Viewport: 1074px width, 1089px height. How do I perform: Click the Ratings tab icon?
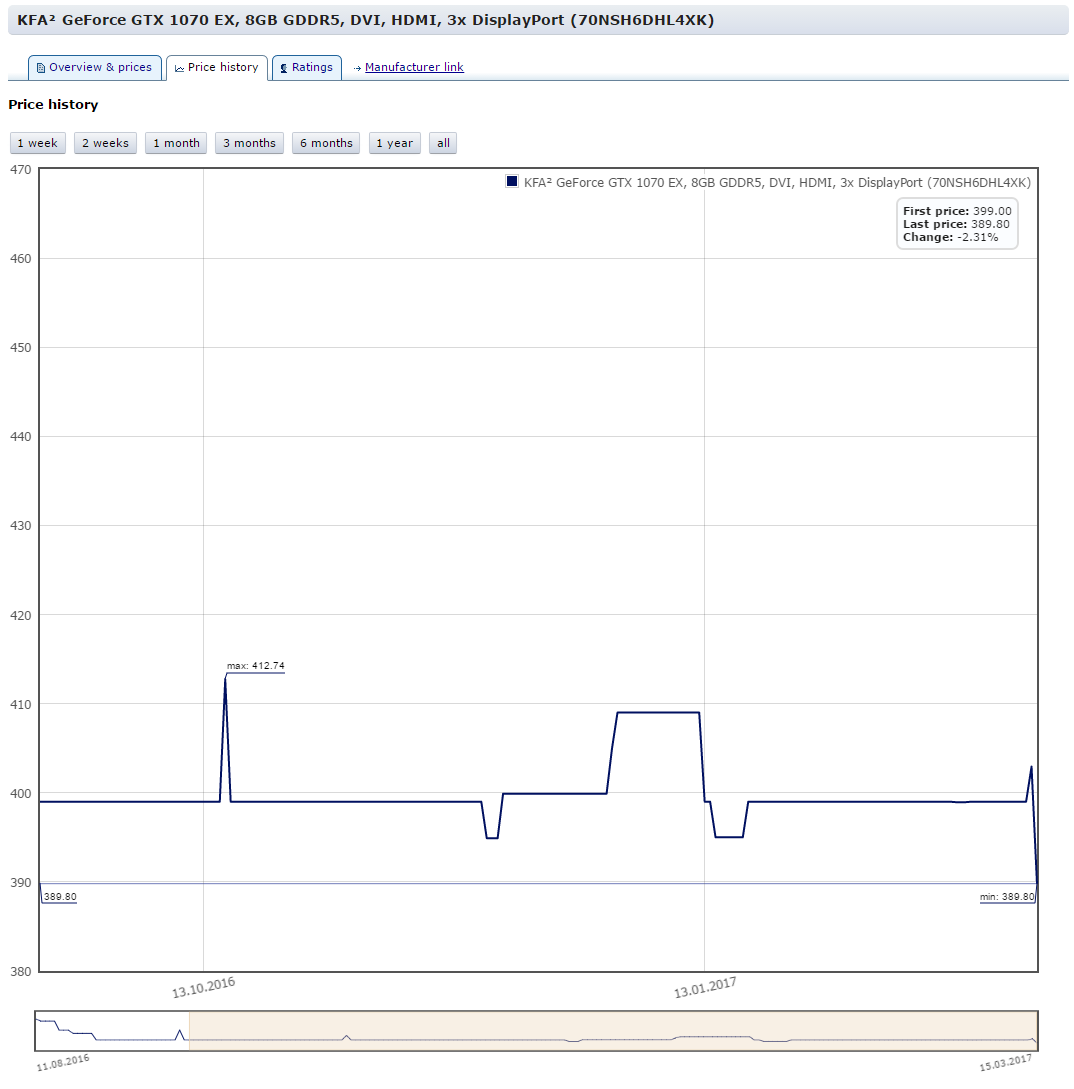pos(283,68)
